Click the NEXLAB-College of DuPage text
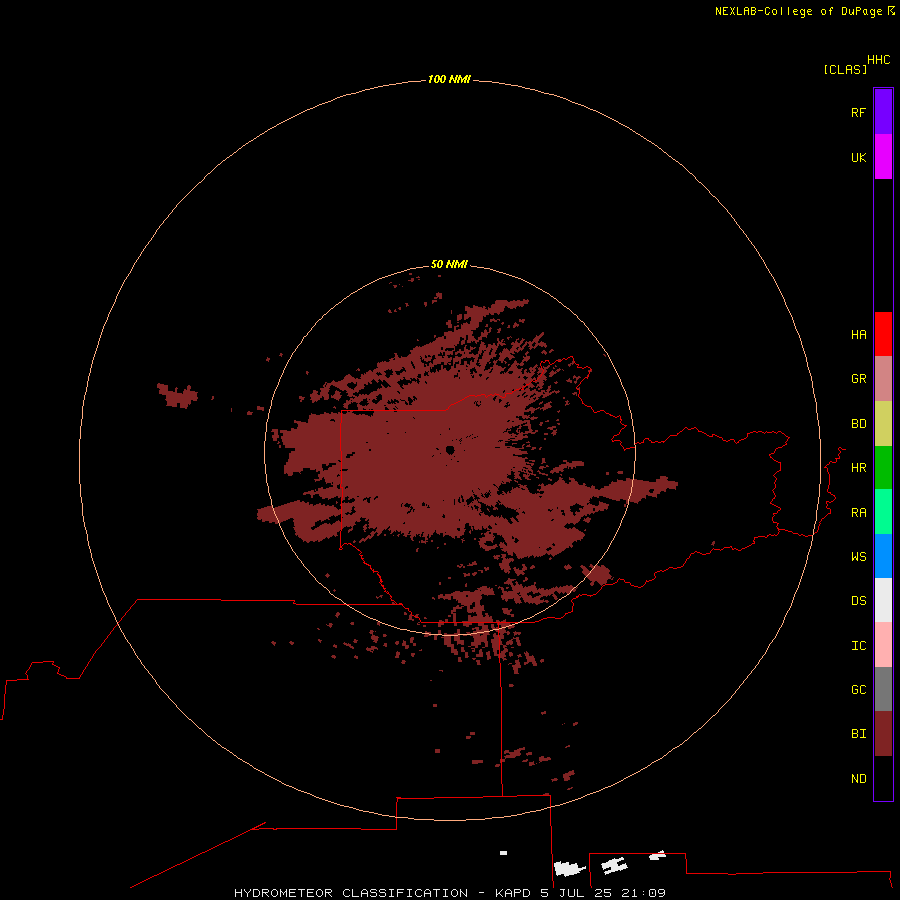900x900 pixels. pos(798,11)
